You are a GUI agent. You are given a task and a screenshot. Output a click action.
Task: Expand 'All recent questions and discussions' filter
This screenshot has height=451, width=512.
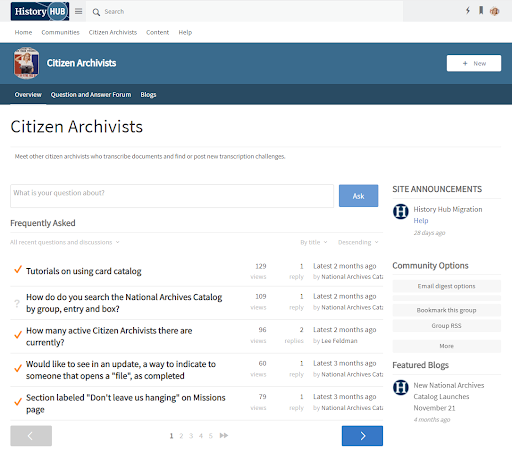pyautogui.click(x=65, y=242)
